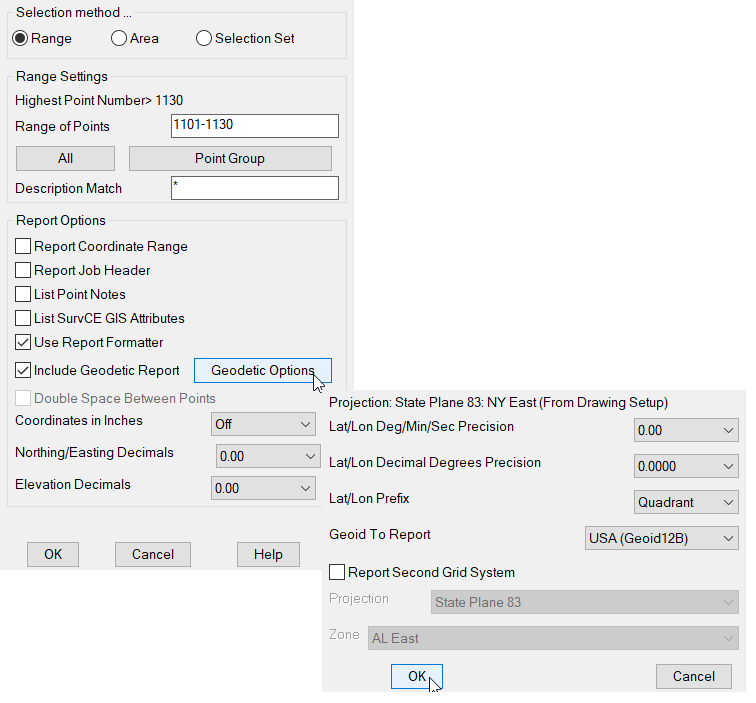Viewport: 756px width, 703px height.
Task: Click the Projection: State Plane 83 NY East label
Action: [499, 402]
